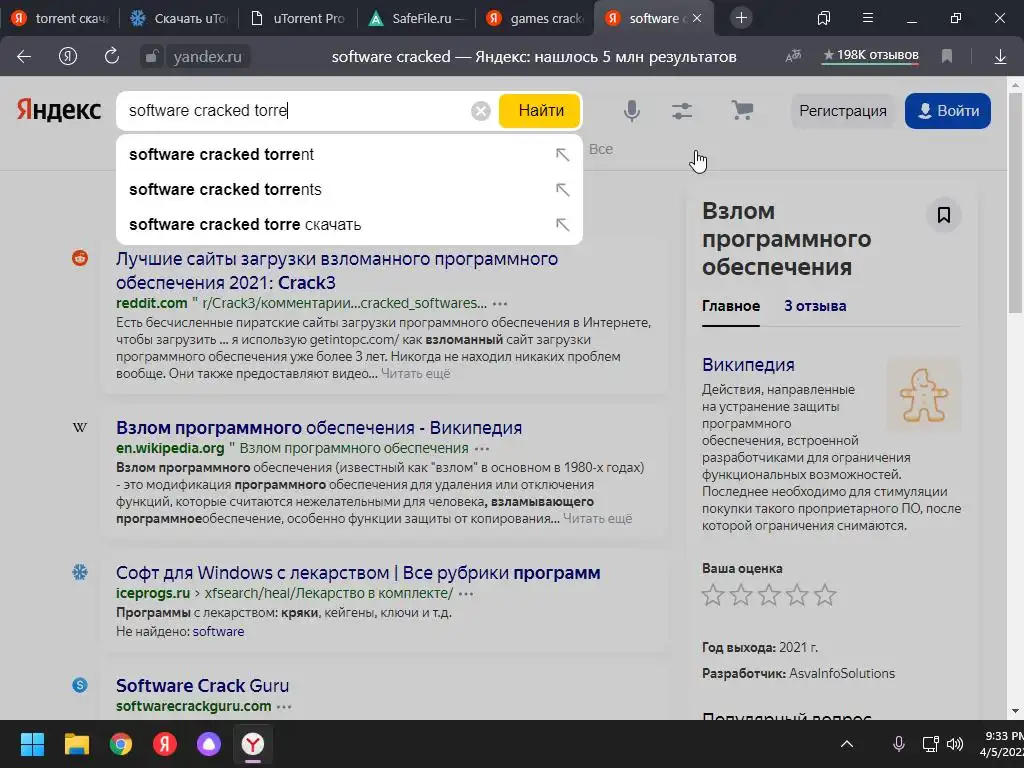Click yandex.ru in the address bar
The image size is (1024, 768).
(x=207, y=57)
